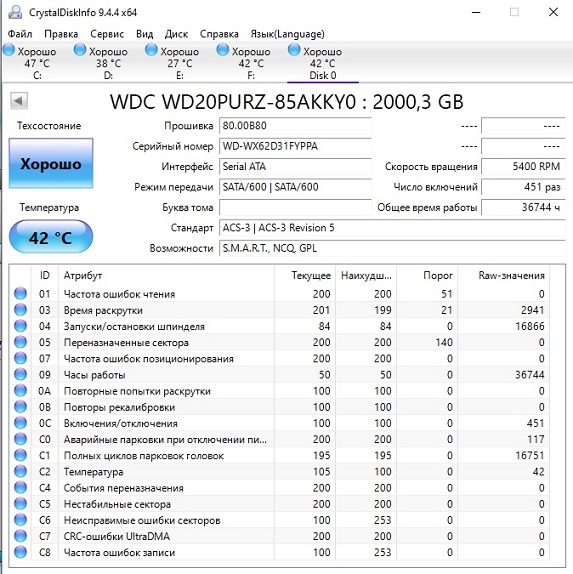Select Аварийные парковки при отключении attribute text

[x=165, y=440]
